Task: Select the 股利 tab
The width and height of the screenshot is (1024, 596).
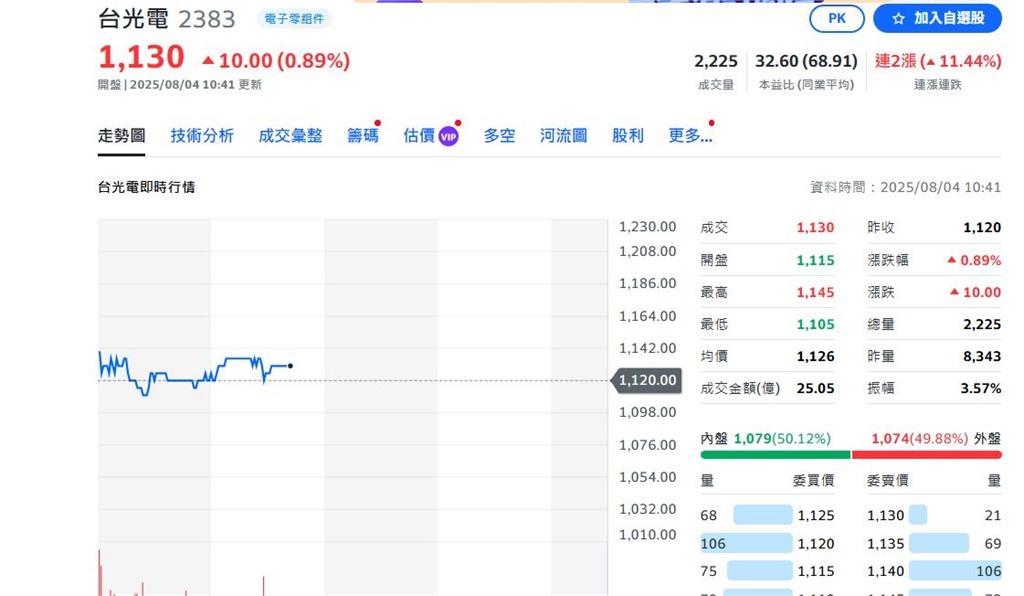Action: (628, 136)
